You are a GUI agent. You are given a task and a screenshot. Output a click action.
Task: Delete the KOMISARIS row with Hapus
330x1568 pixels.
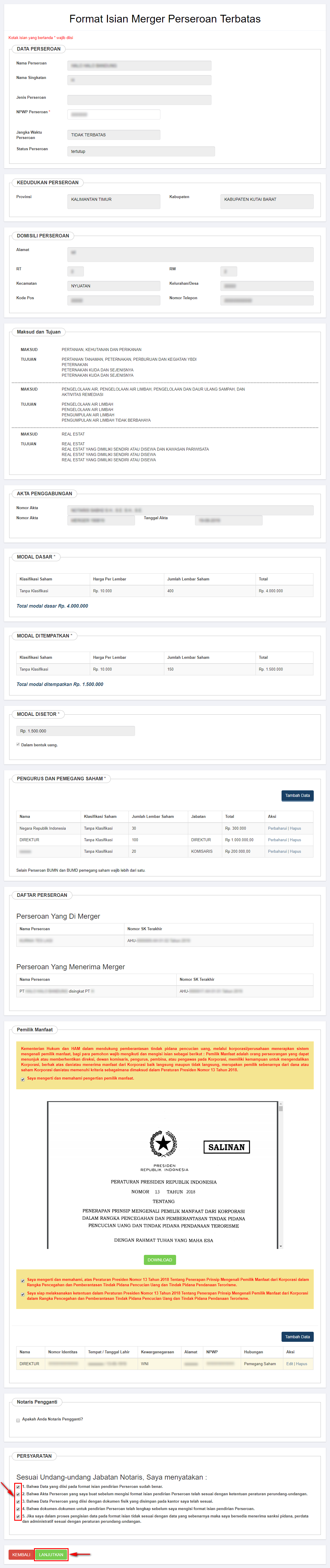click(x=295, y=852)
